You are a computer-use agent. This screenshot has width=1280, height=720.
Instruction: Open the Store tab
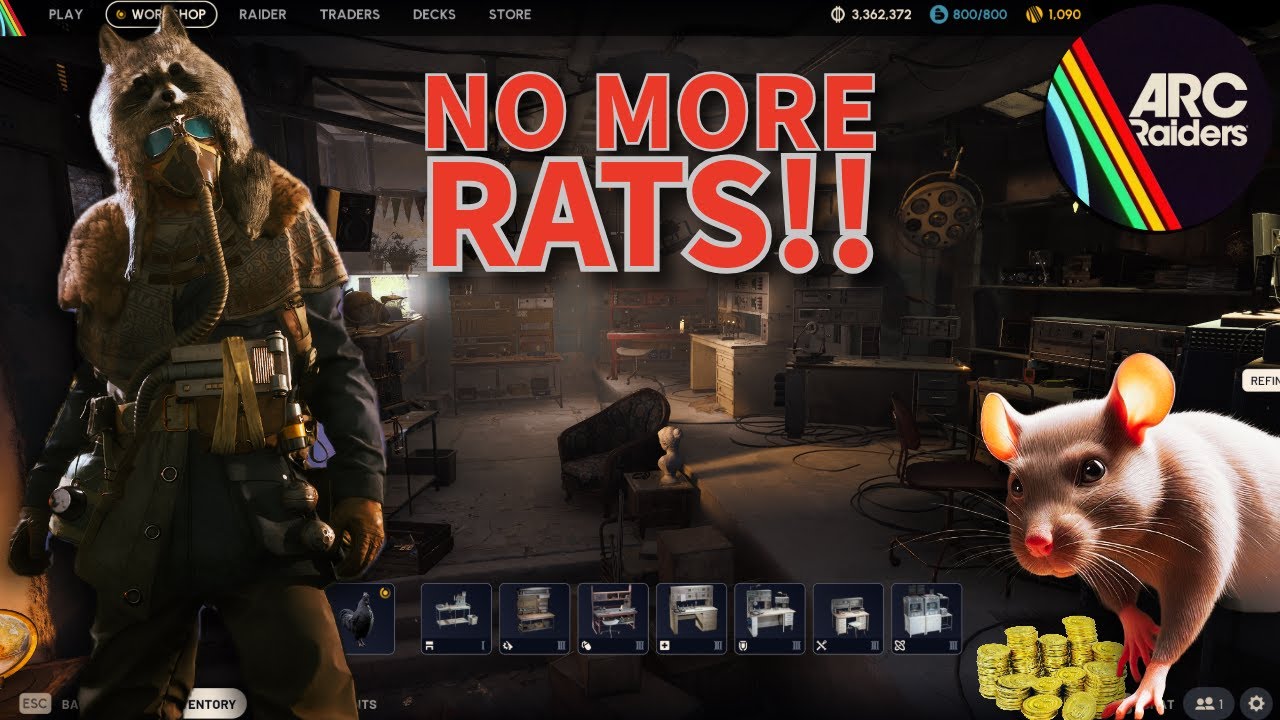[510, 14]
